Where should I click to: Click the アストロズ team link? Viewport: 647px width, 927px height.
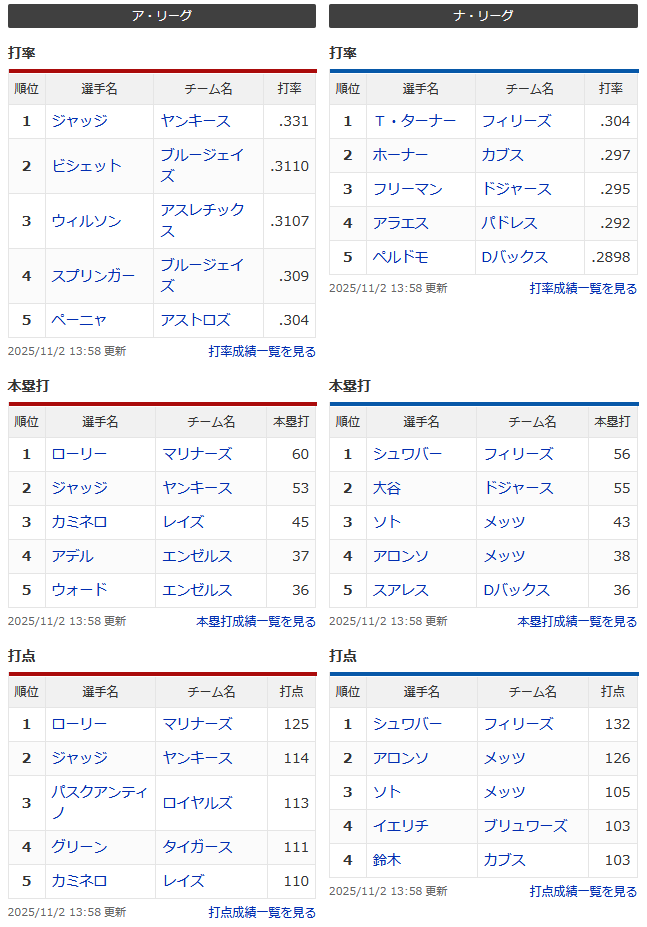point(195,321)
